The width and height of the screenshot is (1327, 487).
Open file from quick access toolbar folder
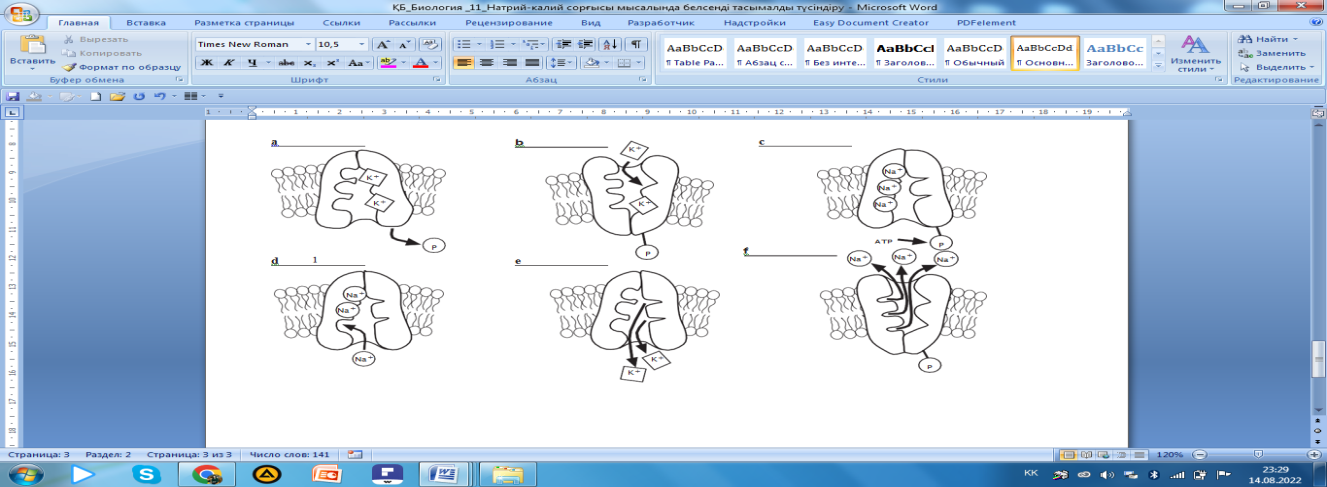tap(117, 96)
